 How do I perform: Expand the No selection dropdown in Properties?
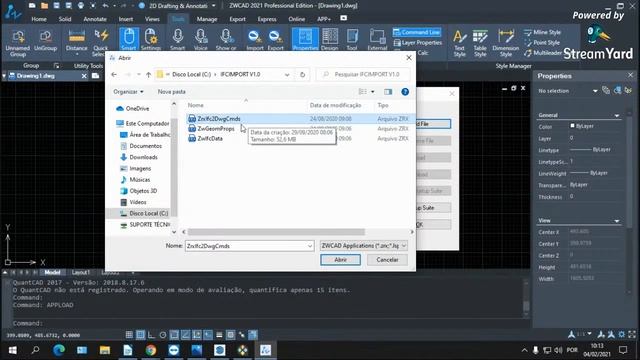pos(595,91)
